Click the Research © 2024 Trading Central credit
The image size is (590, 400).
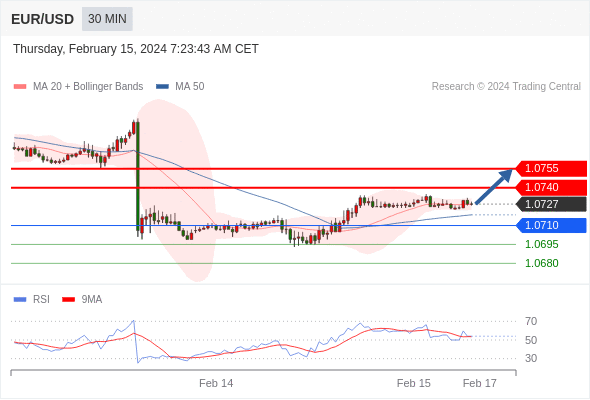coord(506,87)
